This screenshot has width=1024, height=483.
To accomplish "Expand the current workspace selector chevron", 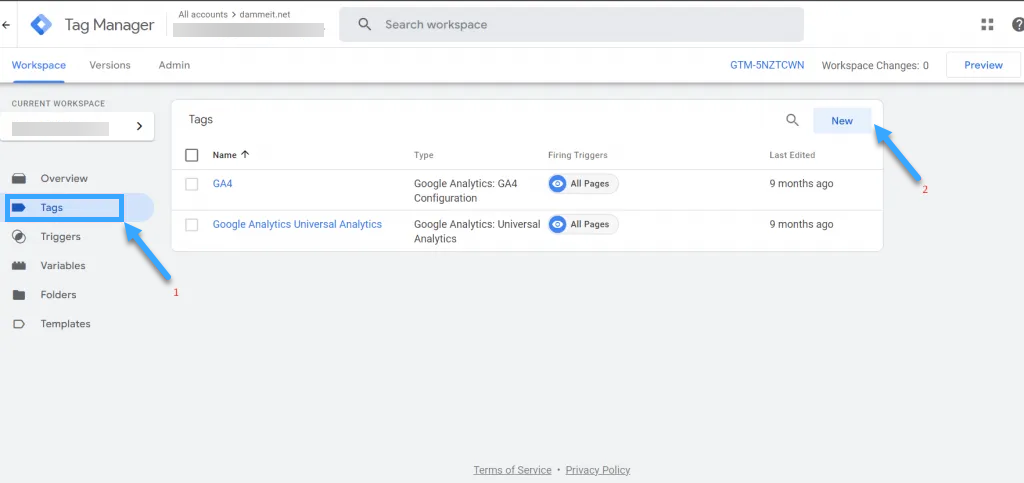I will pos(139,126).
